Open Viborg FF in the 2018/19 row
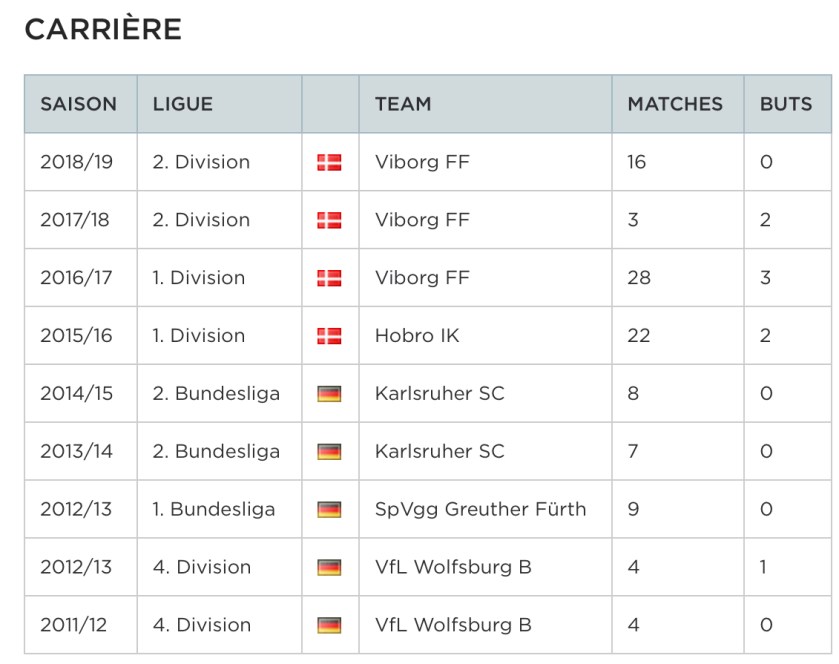Image resolution: width=839 pixels, height=664 pixels. pos(422,162)
